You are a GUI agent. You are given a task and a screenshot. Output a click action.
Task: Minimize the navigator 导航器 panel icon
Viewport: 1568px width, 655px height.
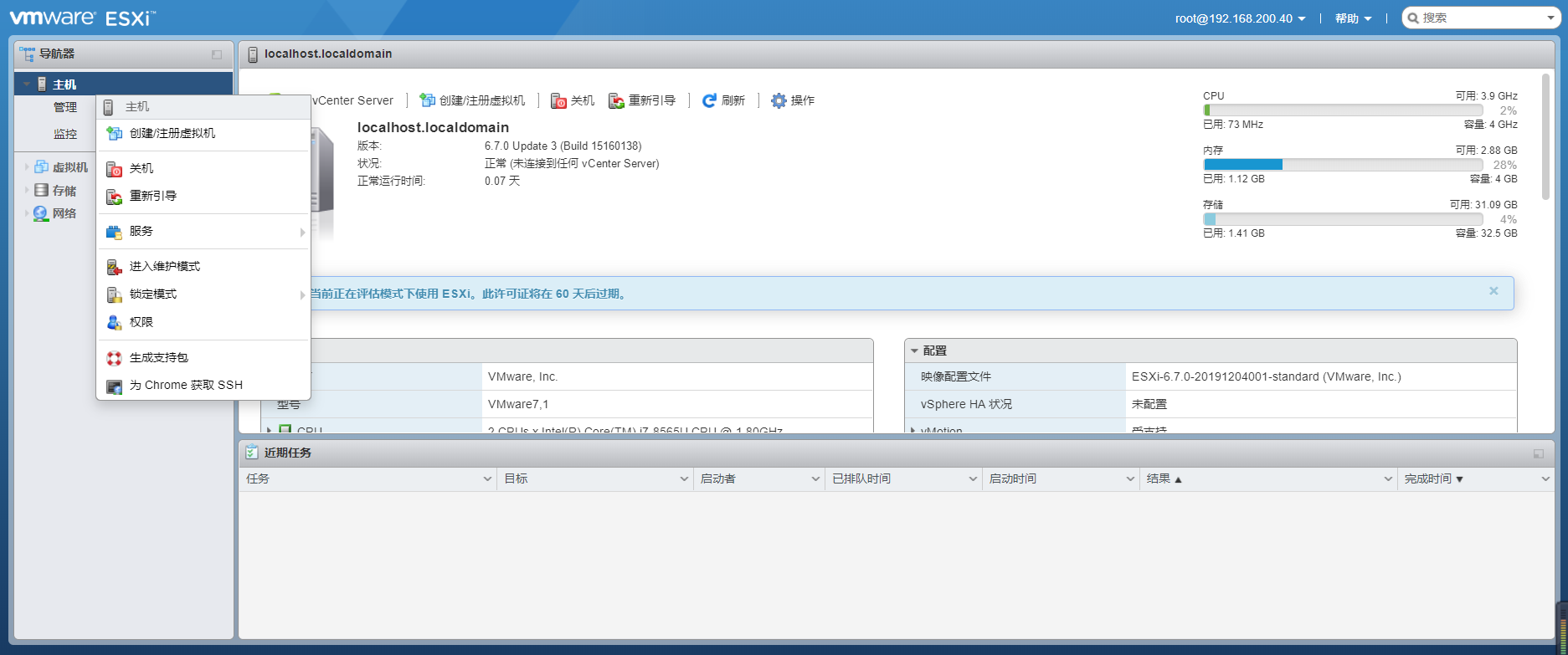pyautogui.click(x=217, y=54)
